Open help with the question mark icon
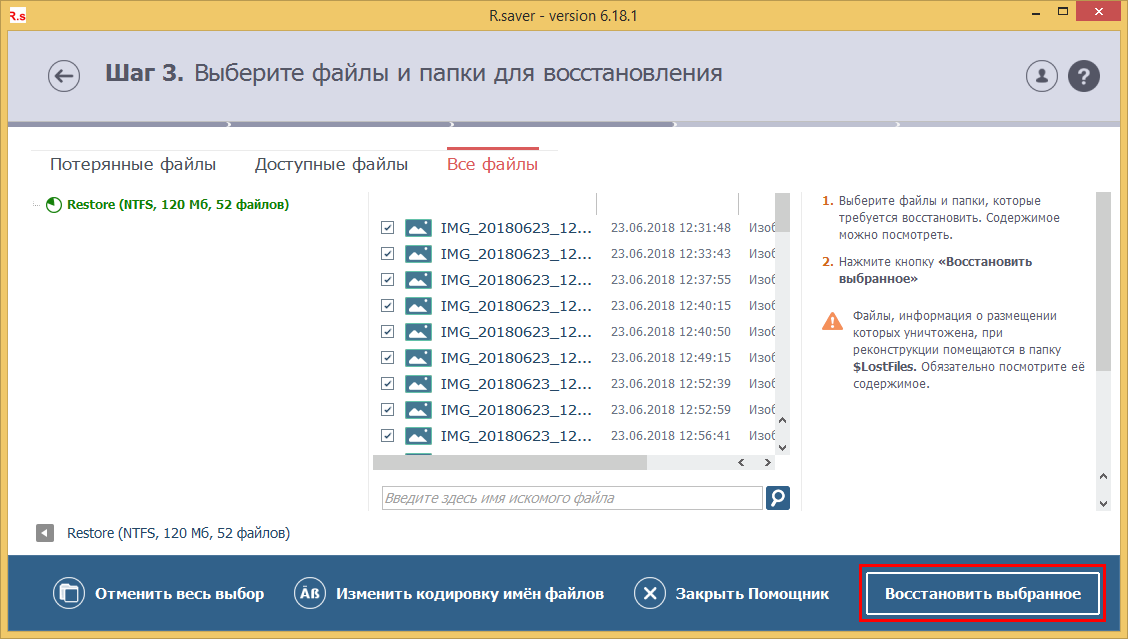 point(1084,76)
